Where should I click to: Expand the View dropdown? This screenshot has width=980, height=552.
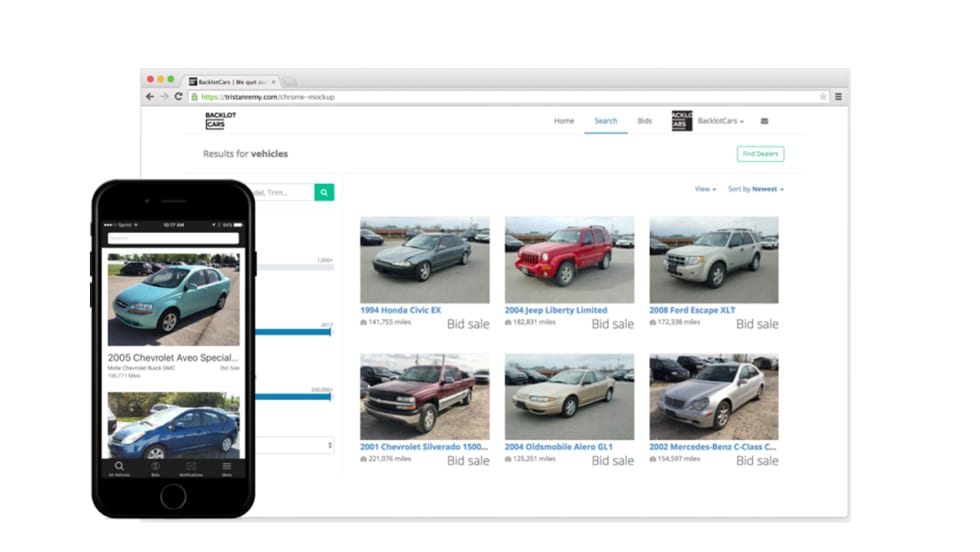[x=705, y=189]
